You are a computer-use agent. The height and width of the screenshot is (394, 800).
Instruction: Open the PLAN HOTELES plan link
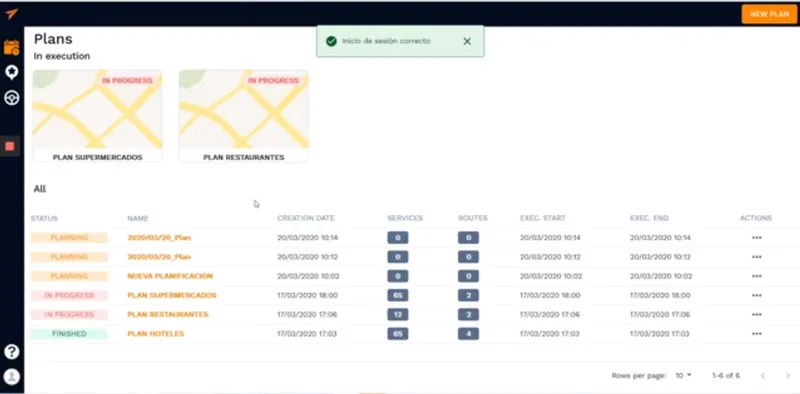(x=156, y=334)
